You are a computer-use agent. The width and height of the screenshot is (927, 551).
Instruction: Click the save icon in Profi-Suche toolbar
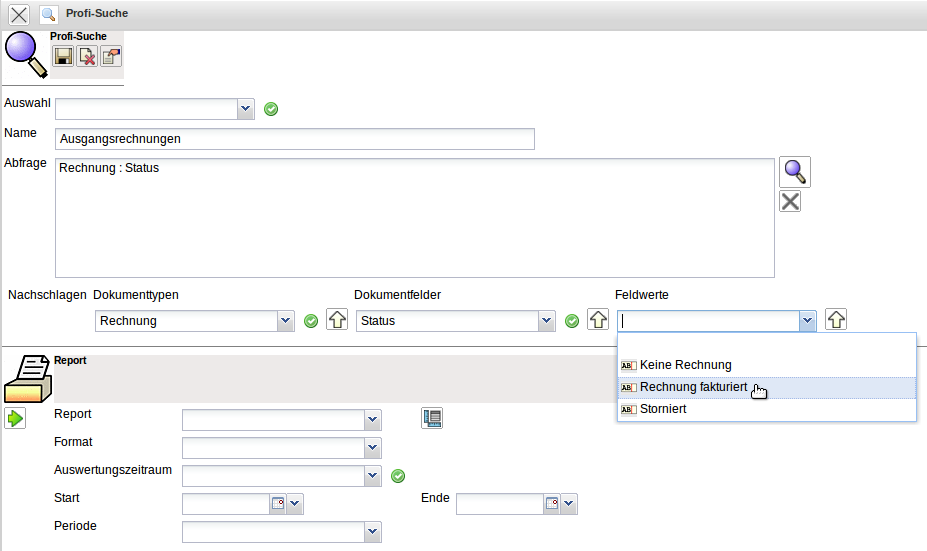63,57
